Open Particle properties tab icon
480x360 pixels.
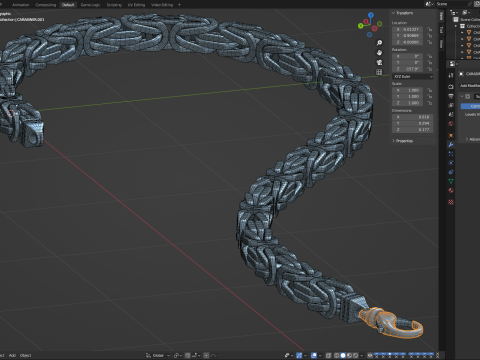coord(451,154)
